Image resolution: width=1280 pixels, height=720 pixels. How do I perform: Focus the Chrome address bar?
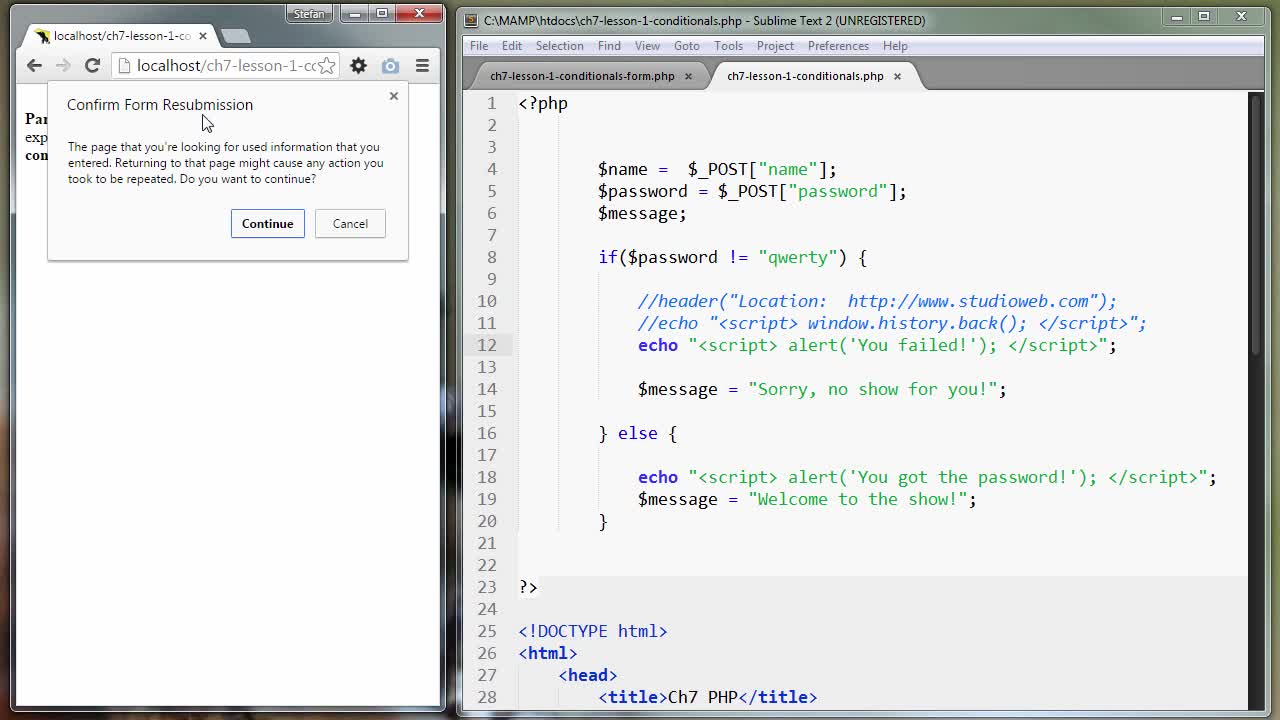(227, 66)
